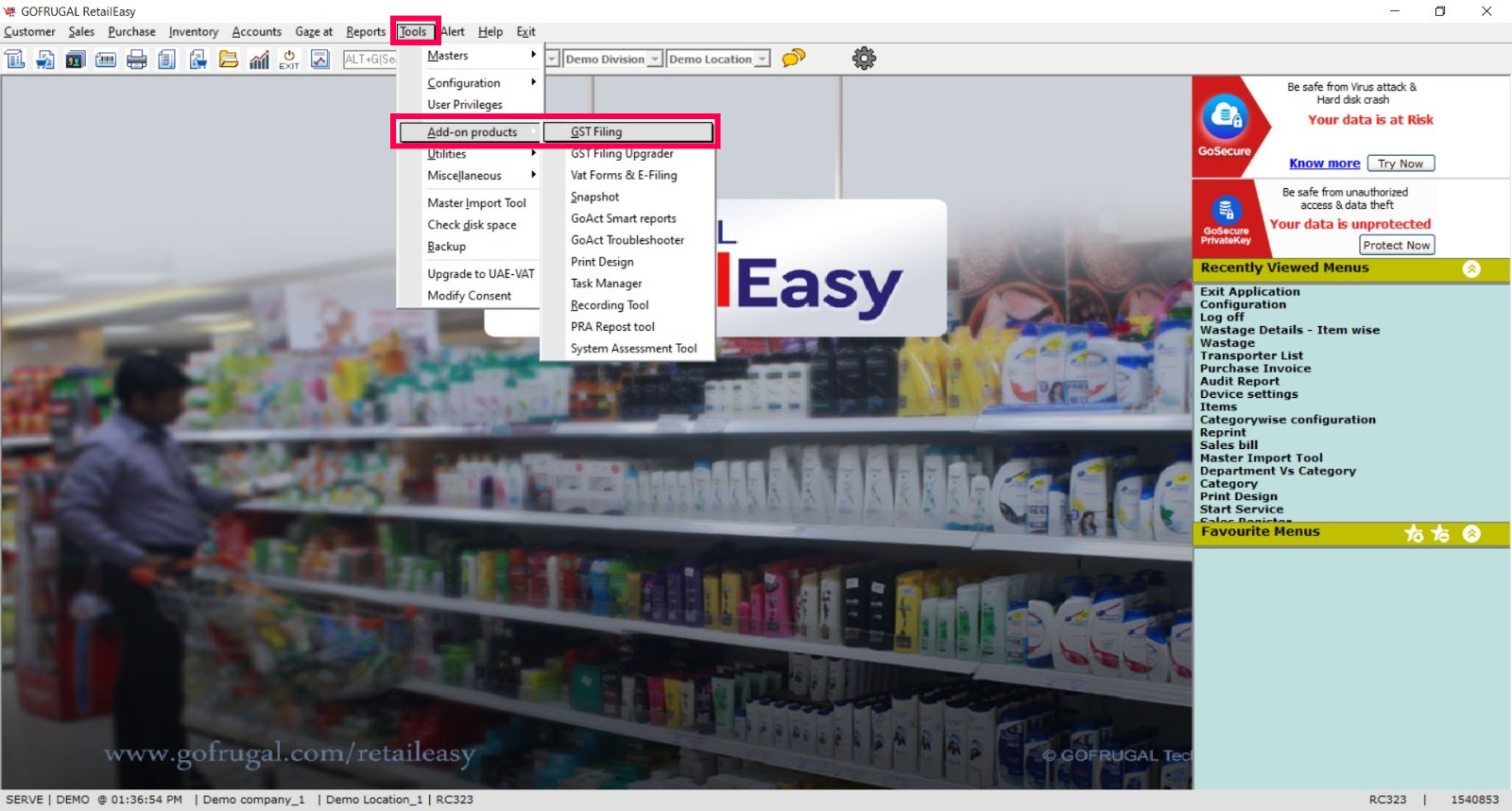Image resolution: width=1512 pixels, height=811 pixels.
Task: Open Wastage Details - Item wise recent menu
Action: coord(1290,330)
